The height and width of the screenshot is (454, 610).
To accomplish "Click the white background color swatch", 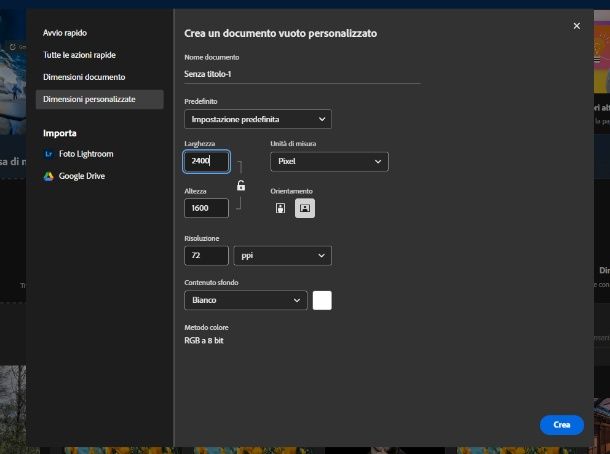I will [x=322, y=300].
